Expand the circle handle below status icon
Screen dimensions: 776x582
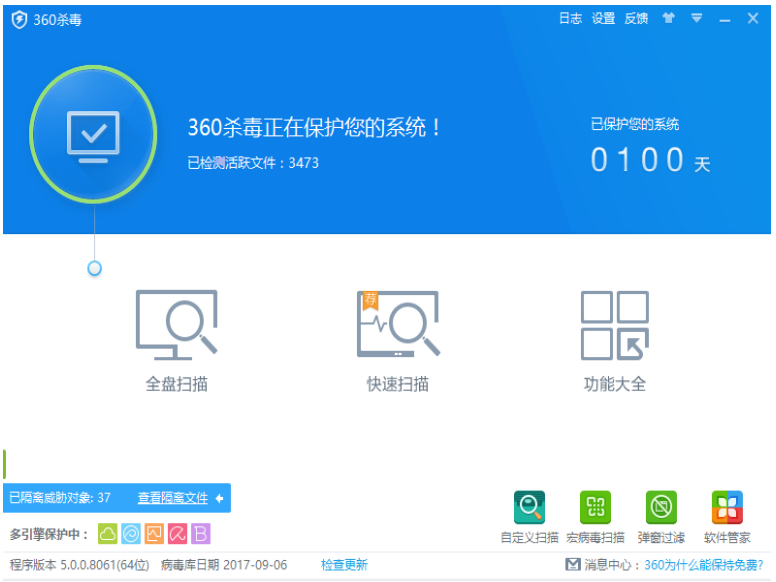coord(94,268)
